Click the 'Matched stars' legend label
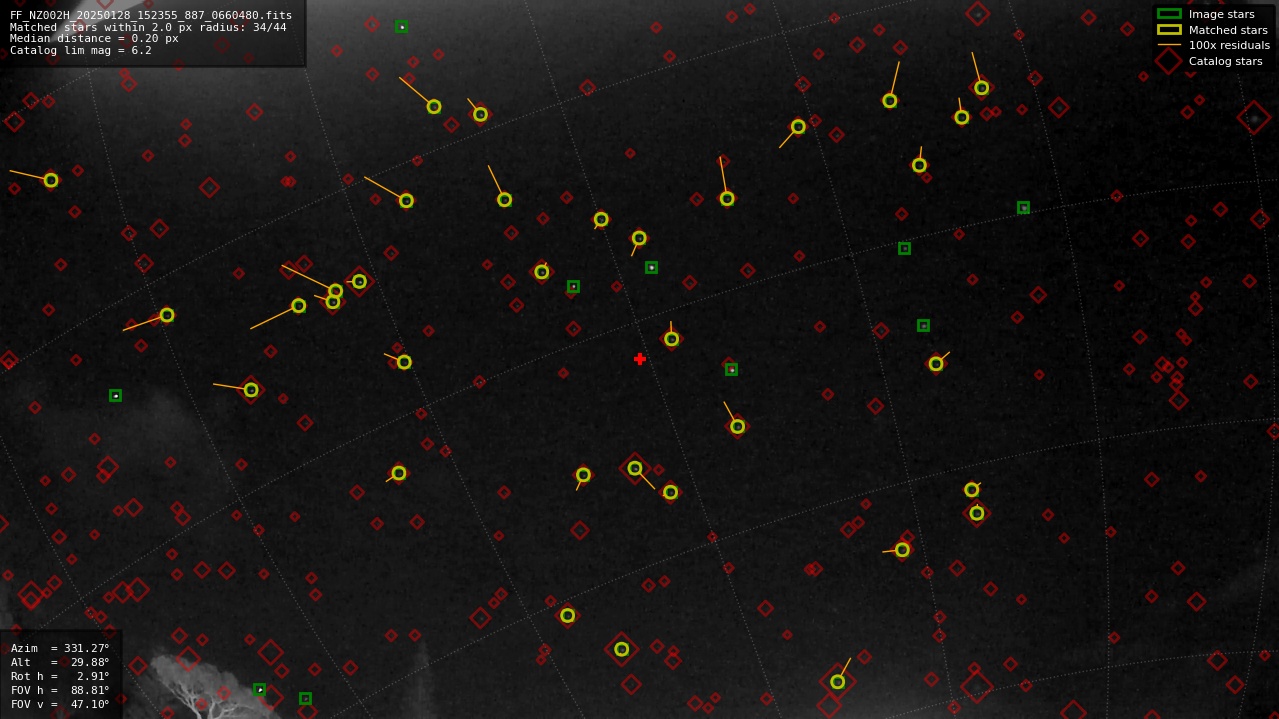 [x=1228, y=30]
